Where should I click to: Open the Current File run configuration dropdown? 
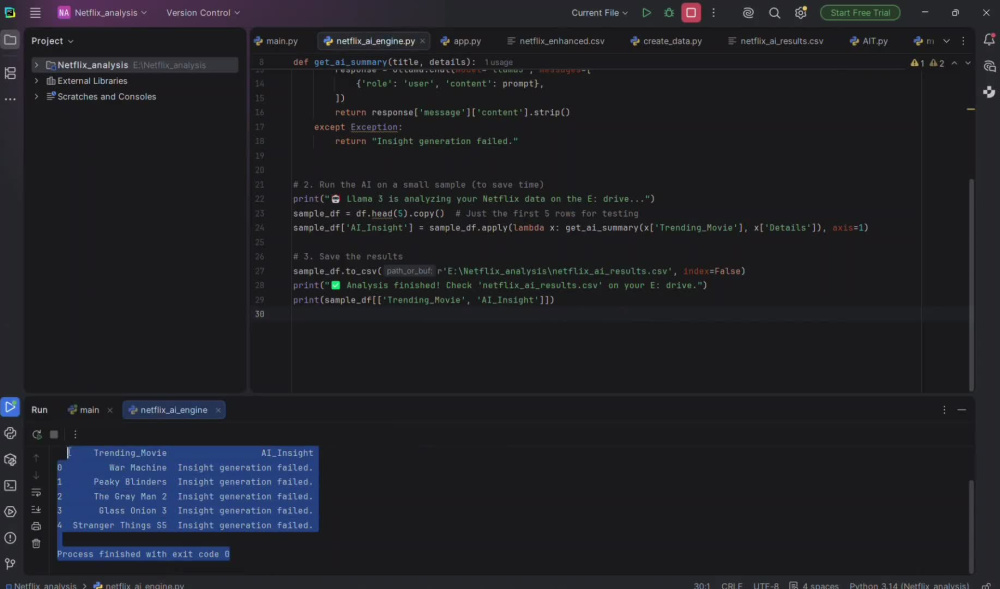click(599, 13)
